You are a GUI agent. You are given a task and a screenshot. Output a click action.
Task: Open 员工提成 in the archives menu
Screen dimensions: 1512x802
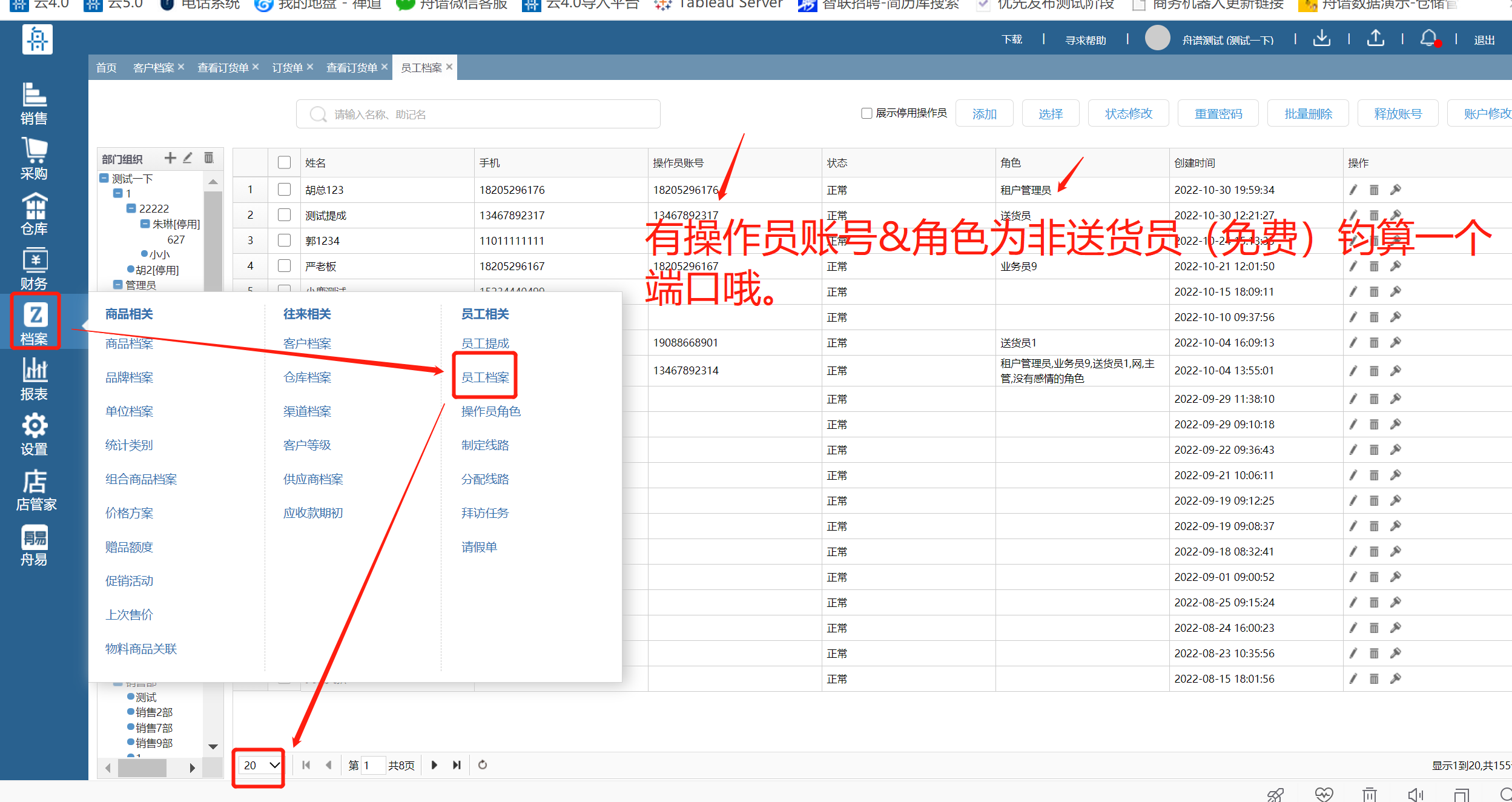tap(485, 343)
